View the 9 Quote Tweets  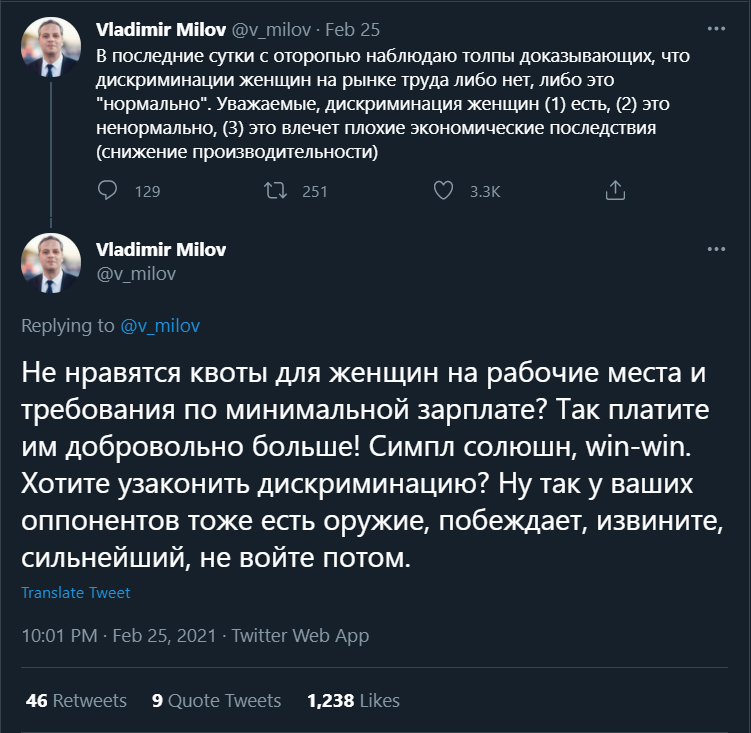tap(216, 700)
